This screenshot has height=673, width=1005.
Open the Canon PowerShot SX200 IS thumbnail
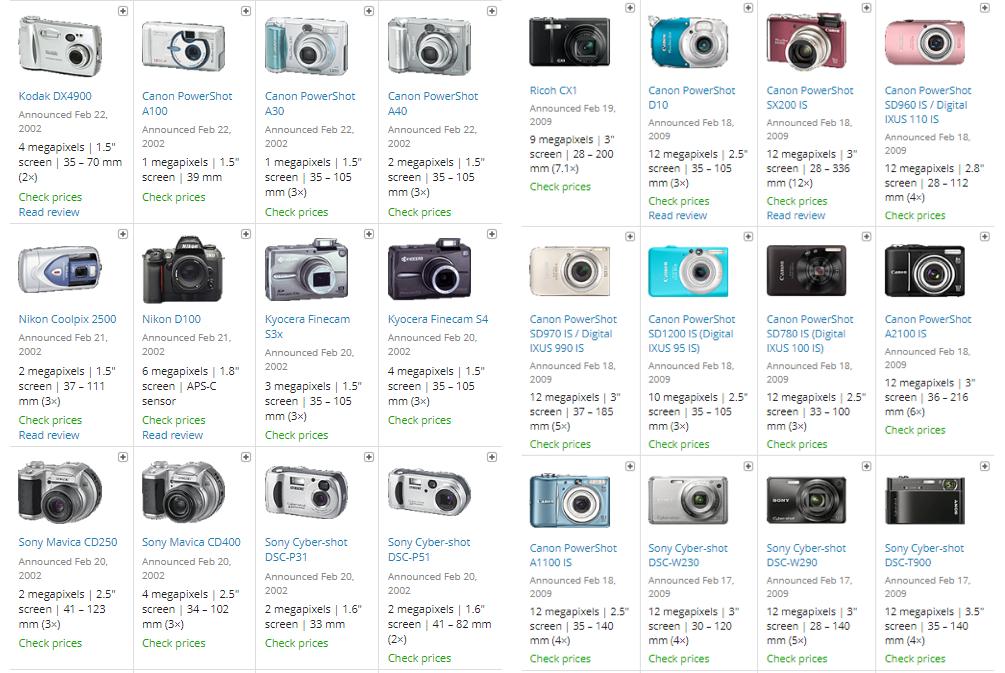pos(806,42)
